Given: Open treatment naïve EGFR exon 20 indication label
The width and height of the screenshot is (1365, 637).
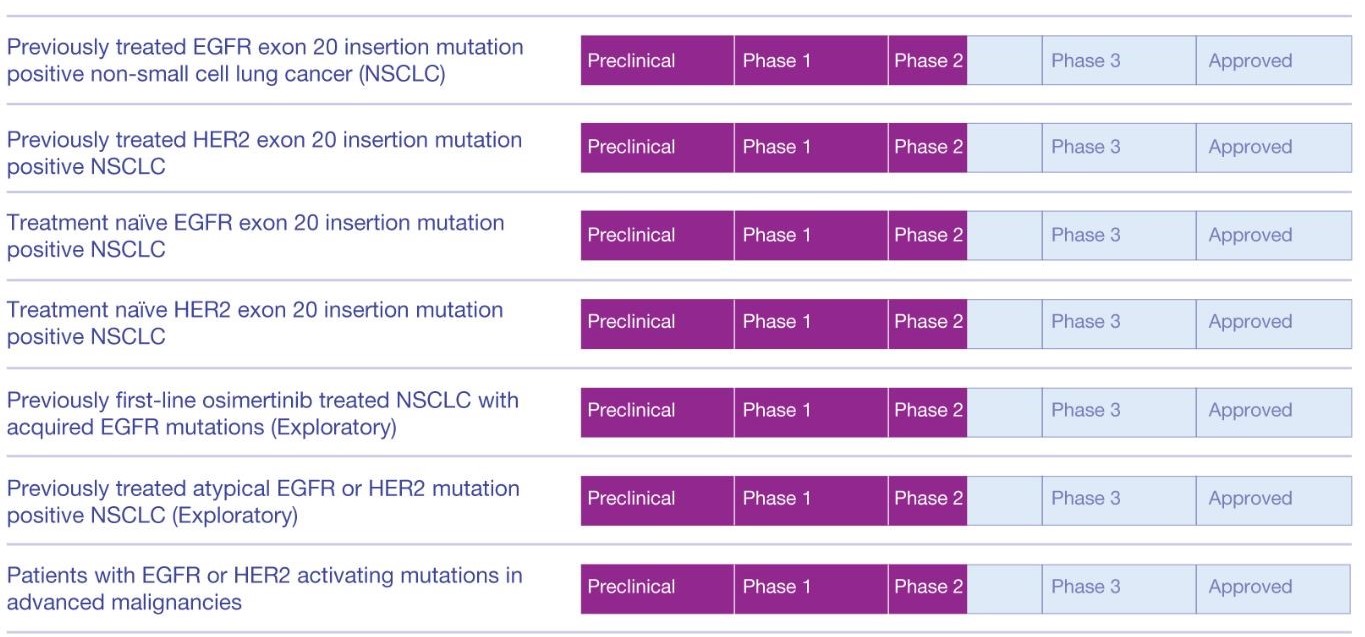Looking at the screenshot, I should pyautogui.click(x=255, y=236).
